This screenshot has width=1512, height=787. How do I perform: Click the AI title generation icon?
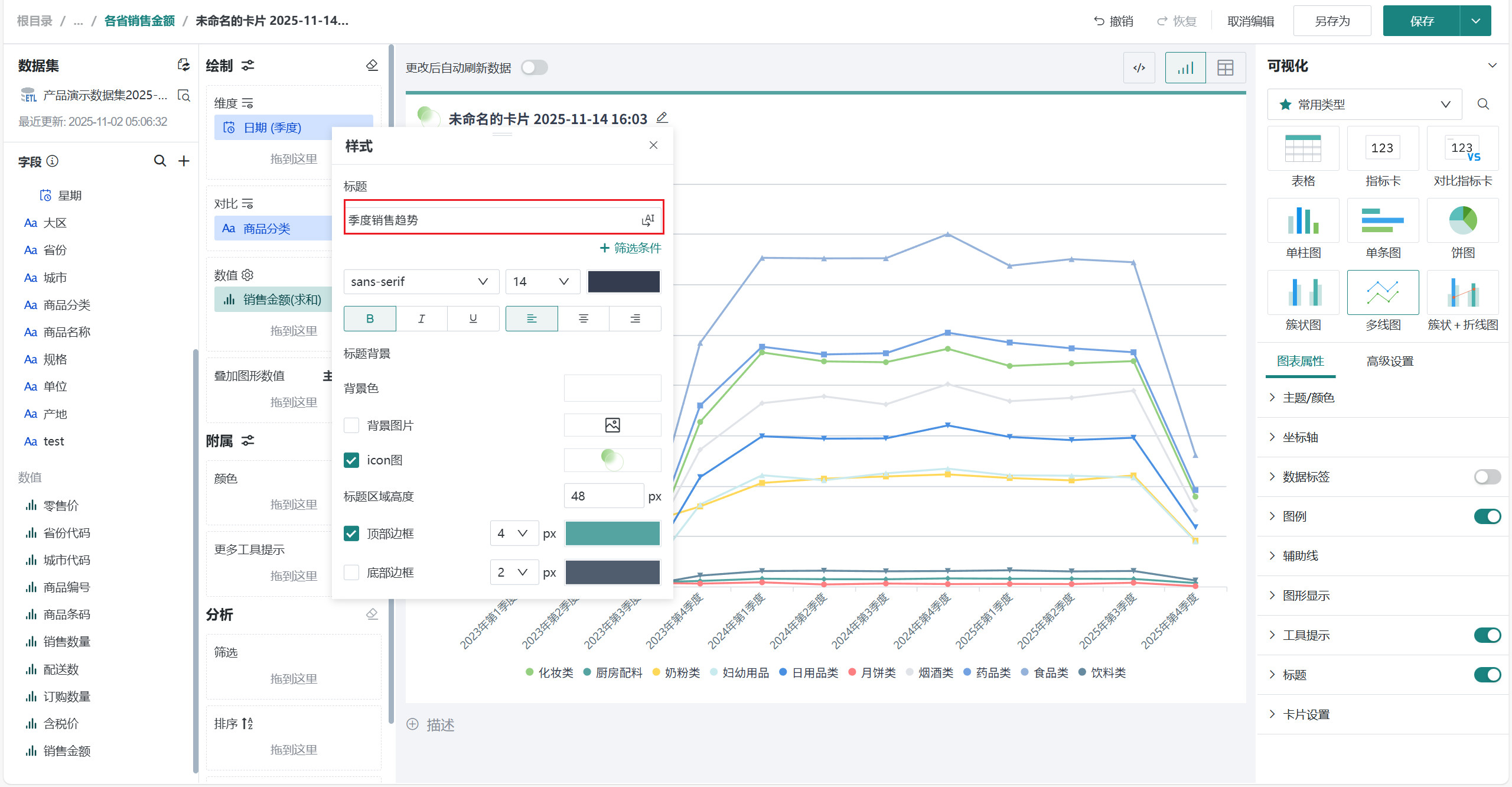[648, 220]
